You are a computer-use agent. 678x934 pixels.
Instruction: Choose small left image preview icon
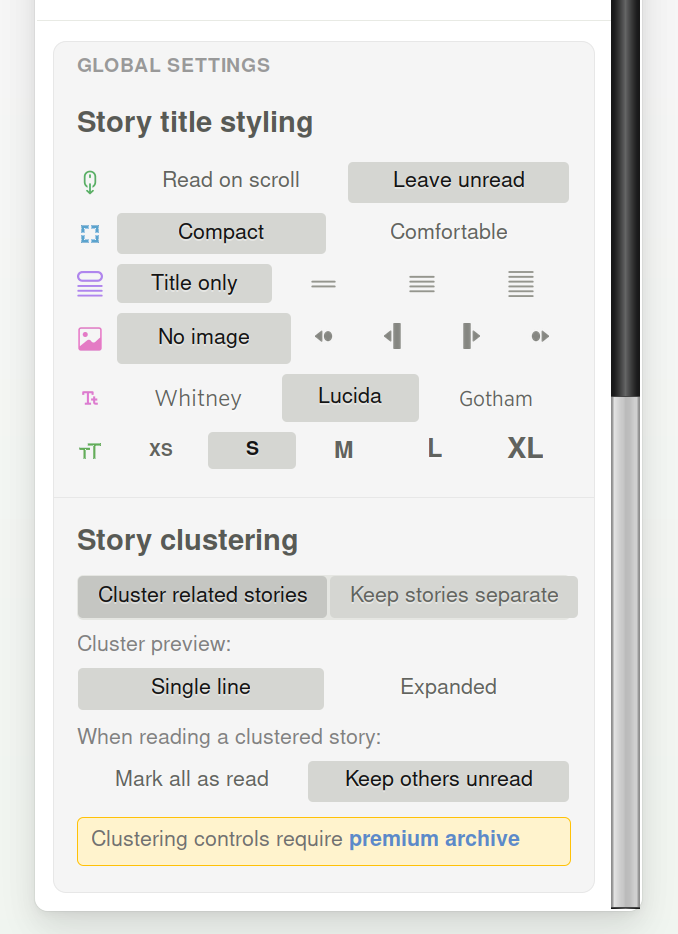[x=323, y=337]
